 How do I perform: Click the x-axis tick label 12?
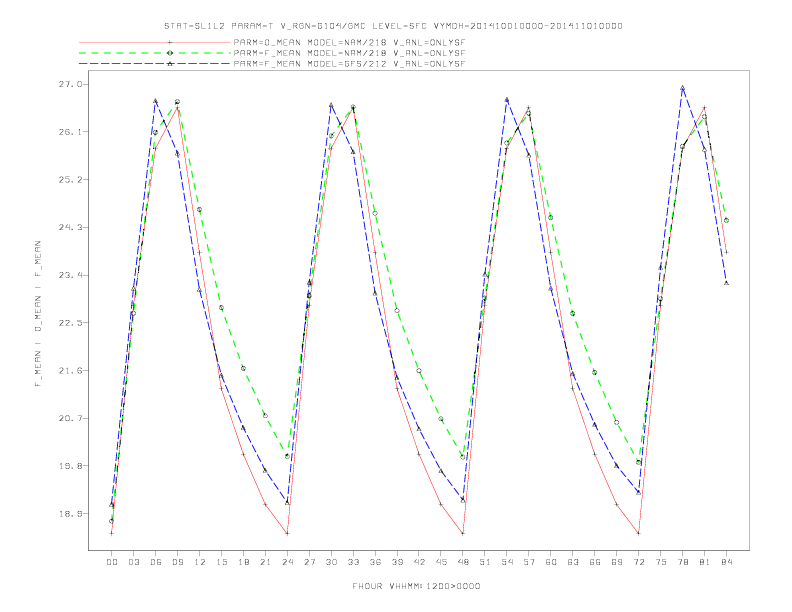coord(200,562)
